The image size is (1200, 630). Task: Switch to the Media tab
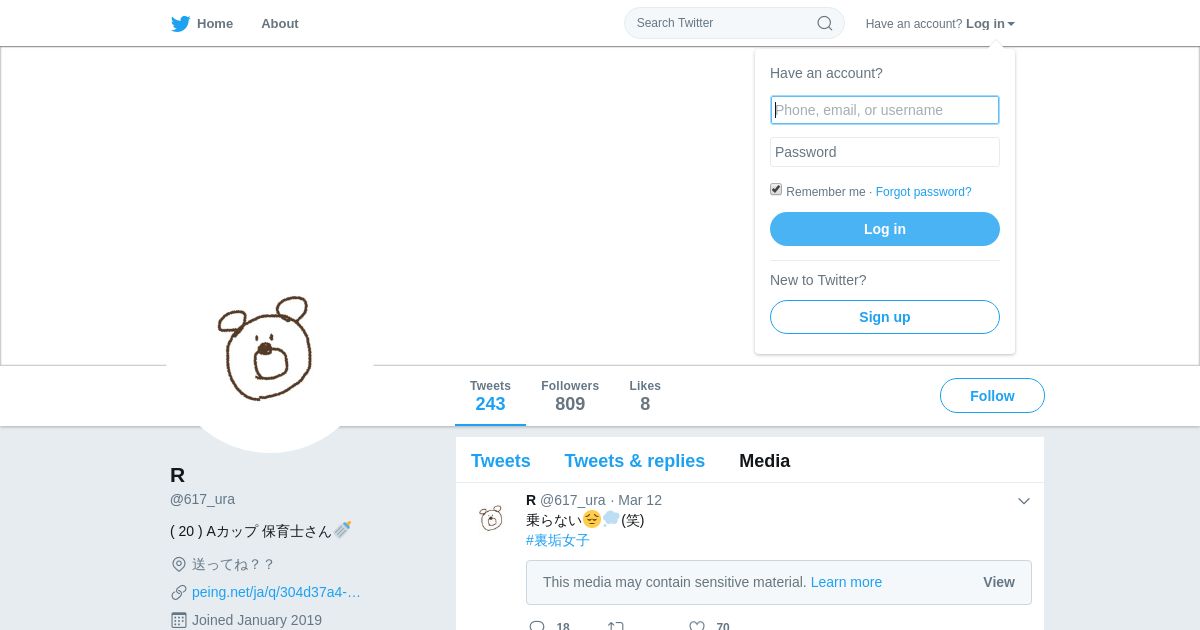click(765, 461)
